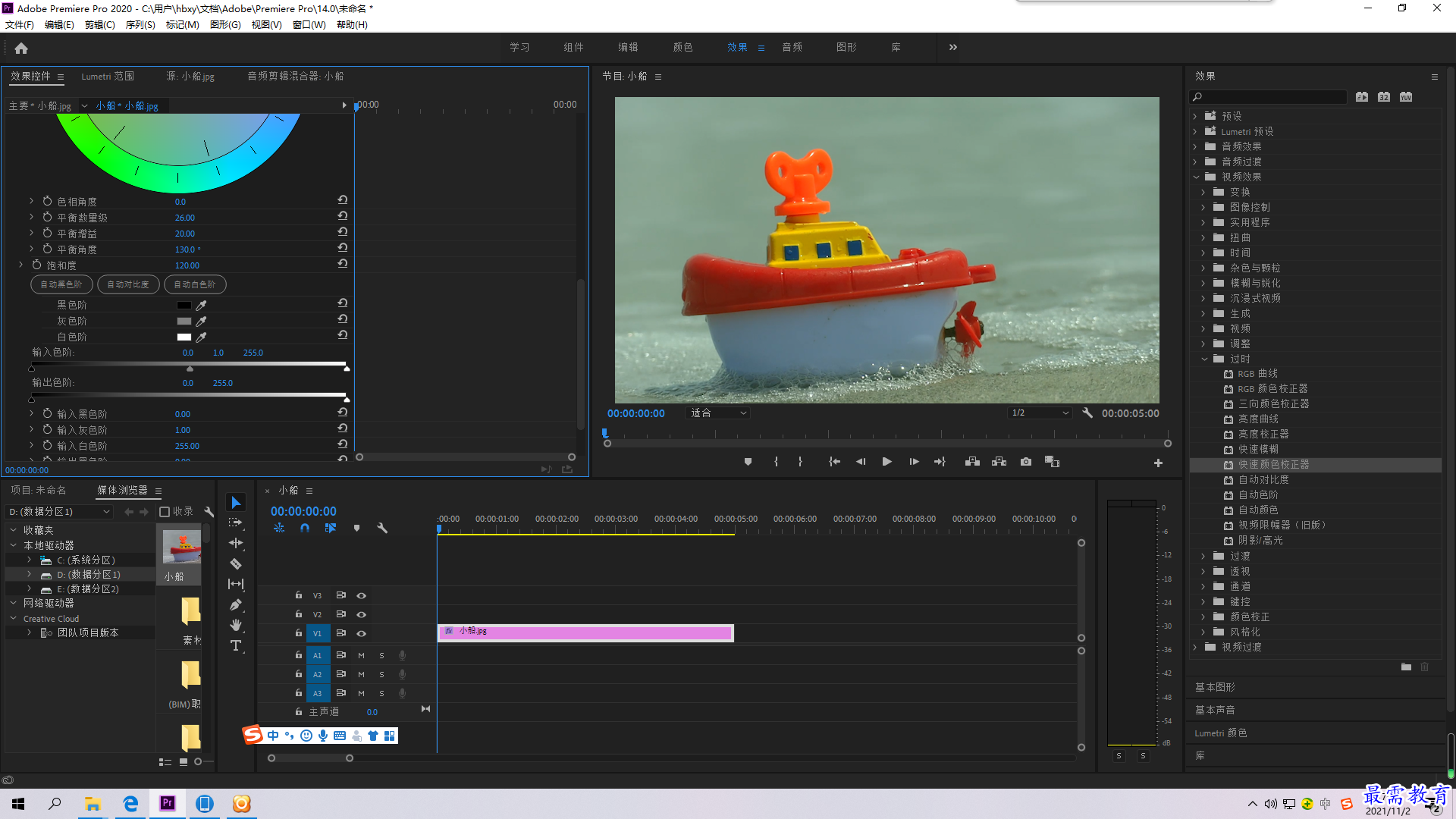
Task: Solo audio track A2
Action: coord(381,674)
